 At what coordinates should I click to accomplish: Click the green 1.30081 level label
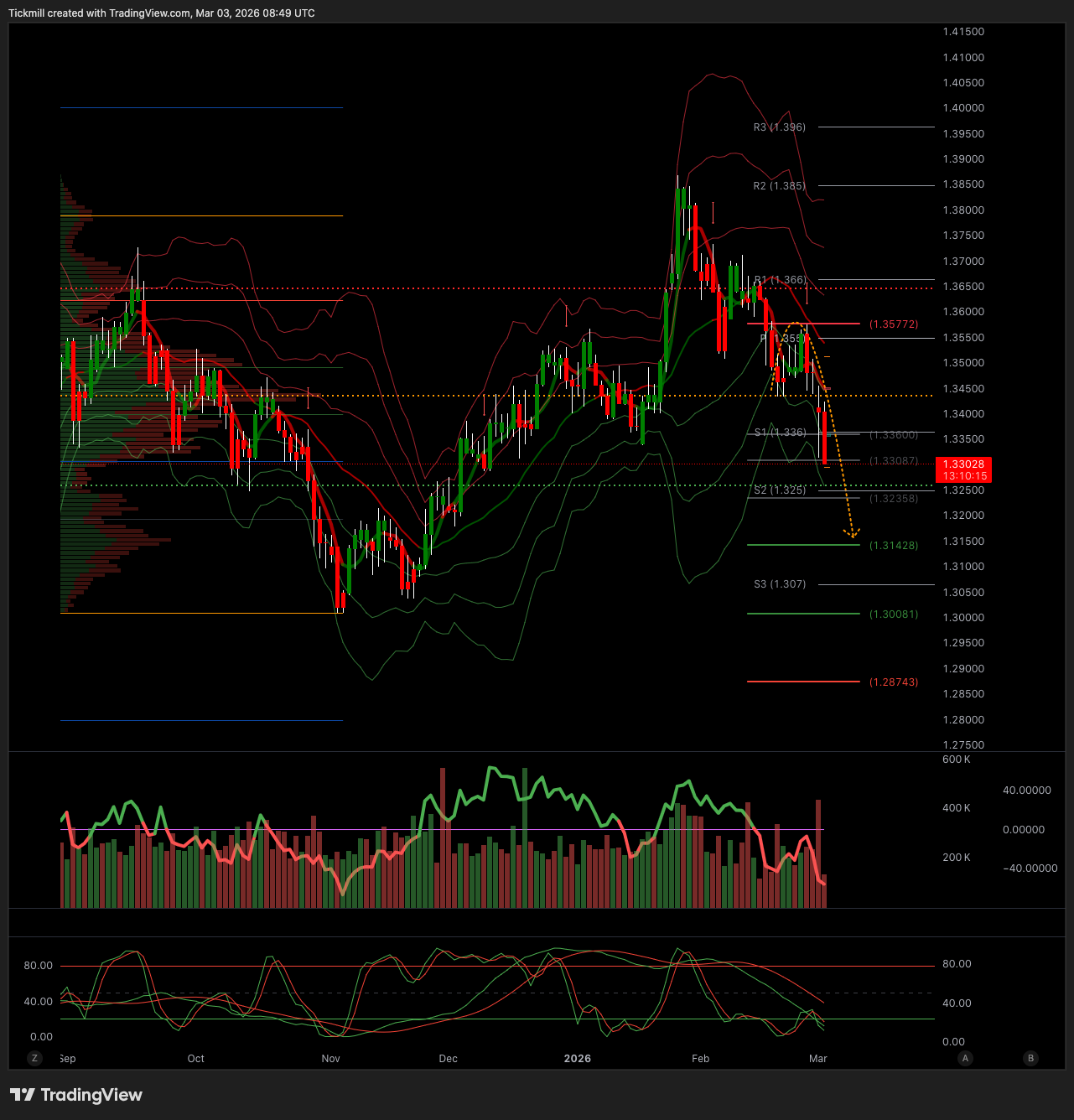[894, 614]
